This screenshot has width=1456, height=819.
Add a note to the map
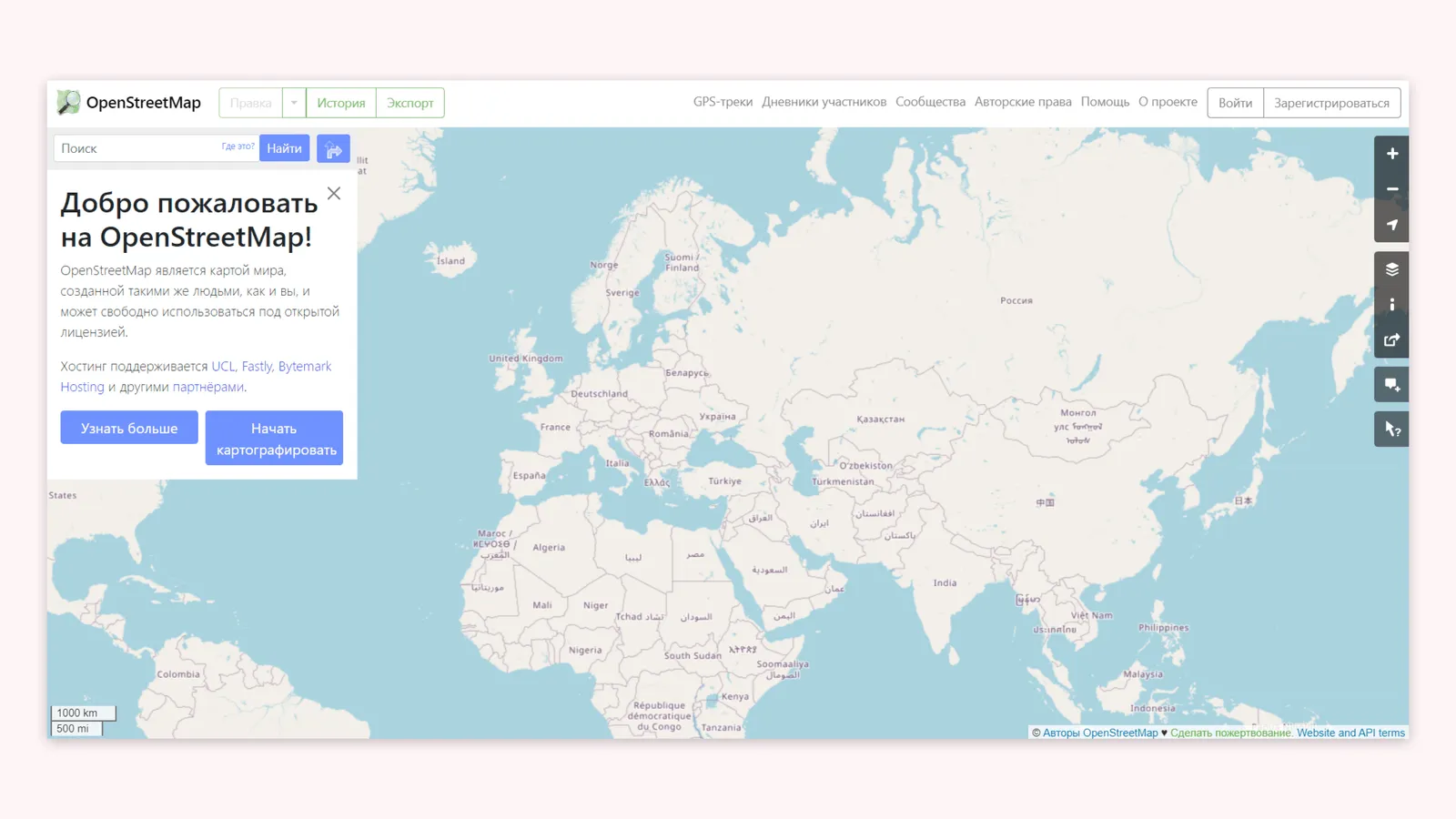point(1391,385)
